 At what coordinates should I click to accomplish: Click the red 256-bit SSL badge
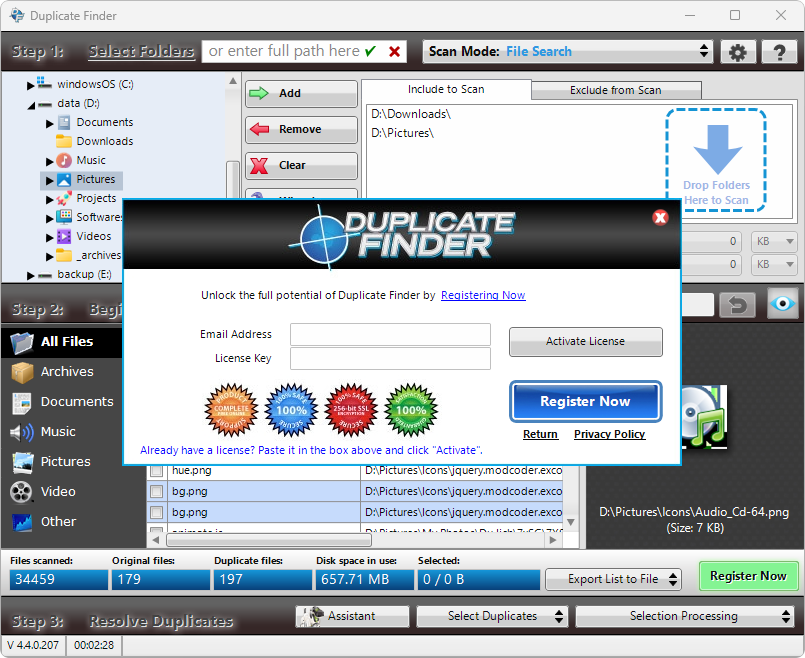(351, 410)
